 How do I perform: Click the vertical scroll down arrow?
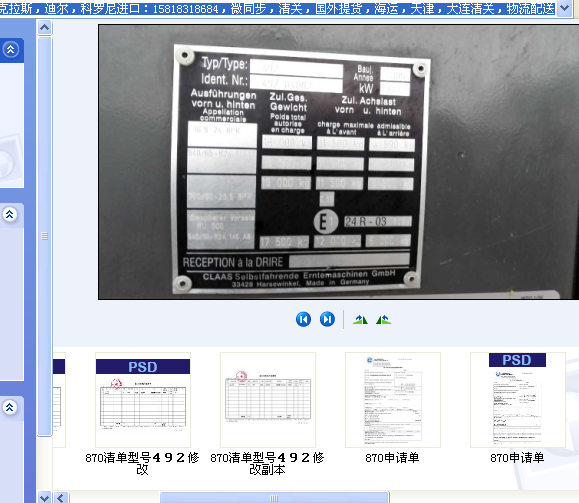pyautogui.click(x=45, y=497)
